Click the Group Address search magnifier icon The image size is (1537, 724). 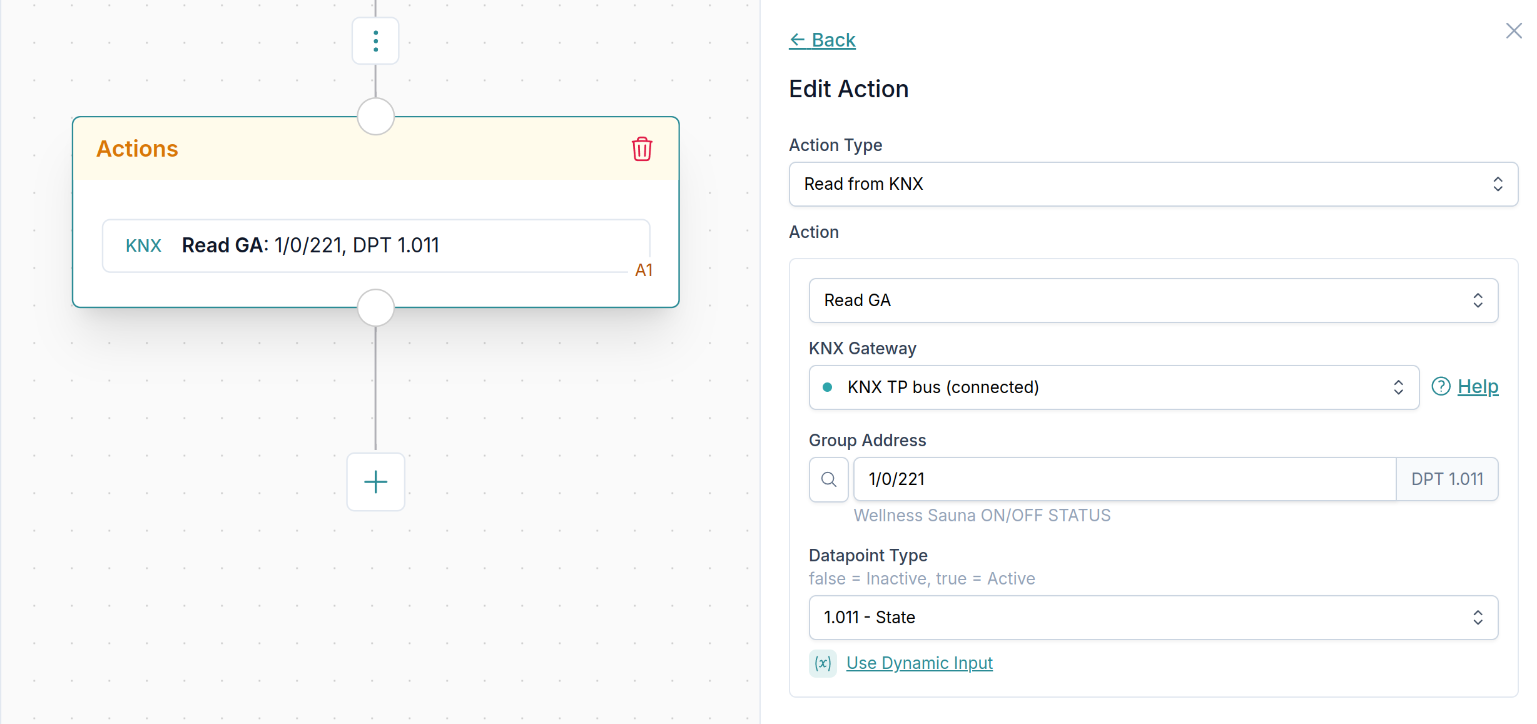point(829,479)
